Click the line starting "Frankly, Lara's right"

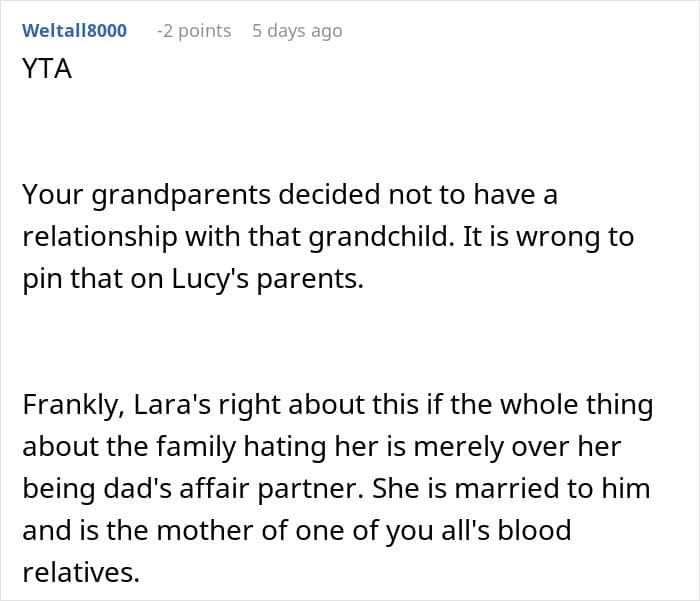(337, 405)
